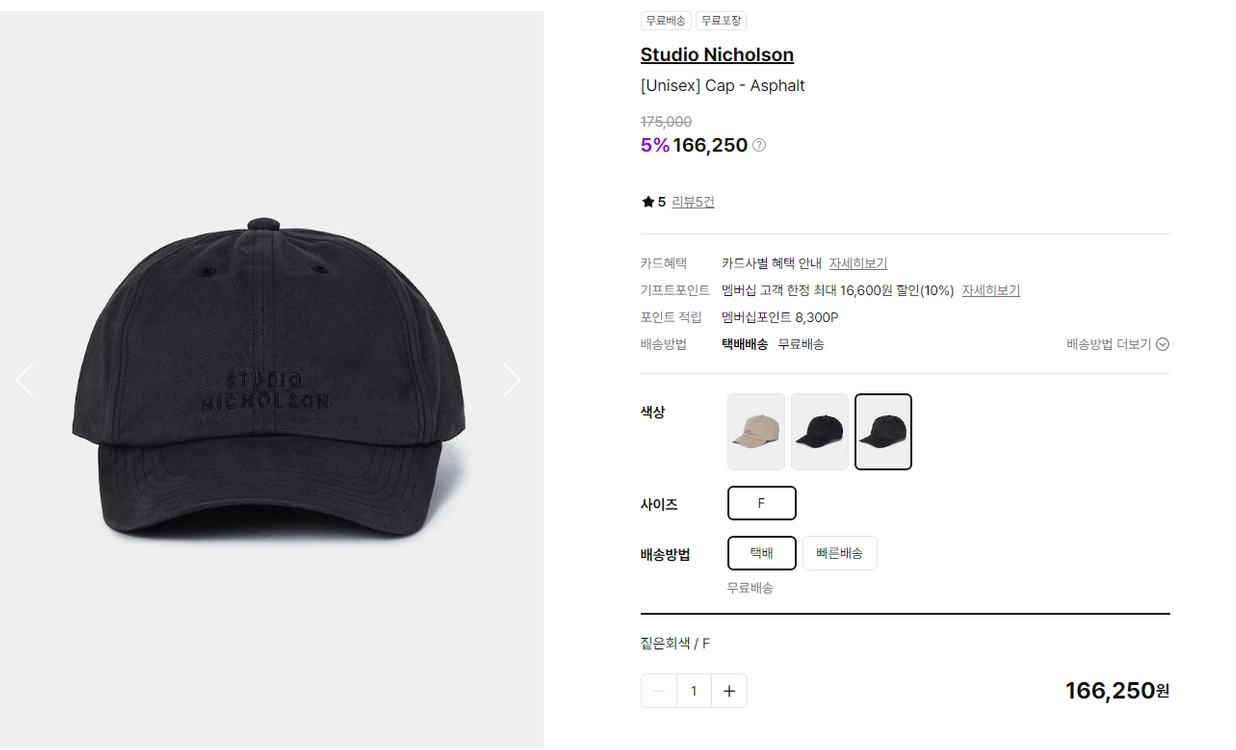Click the 무료배송 free shipping badge
This screenshot has height=750, width=1236.
click(x=666, y=20)
